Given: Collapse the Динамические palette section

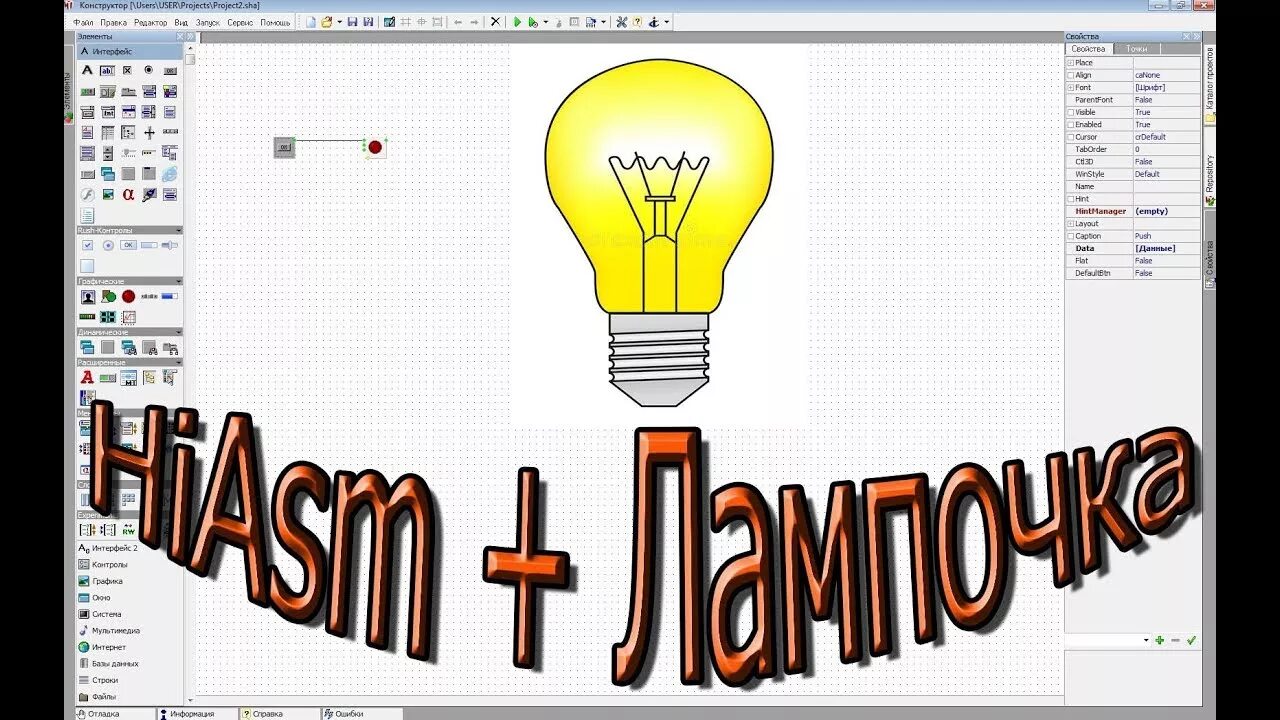Looking at the screenshot, I should point(178,331).
